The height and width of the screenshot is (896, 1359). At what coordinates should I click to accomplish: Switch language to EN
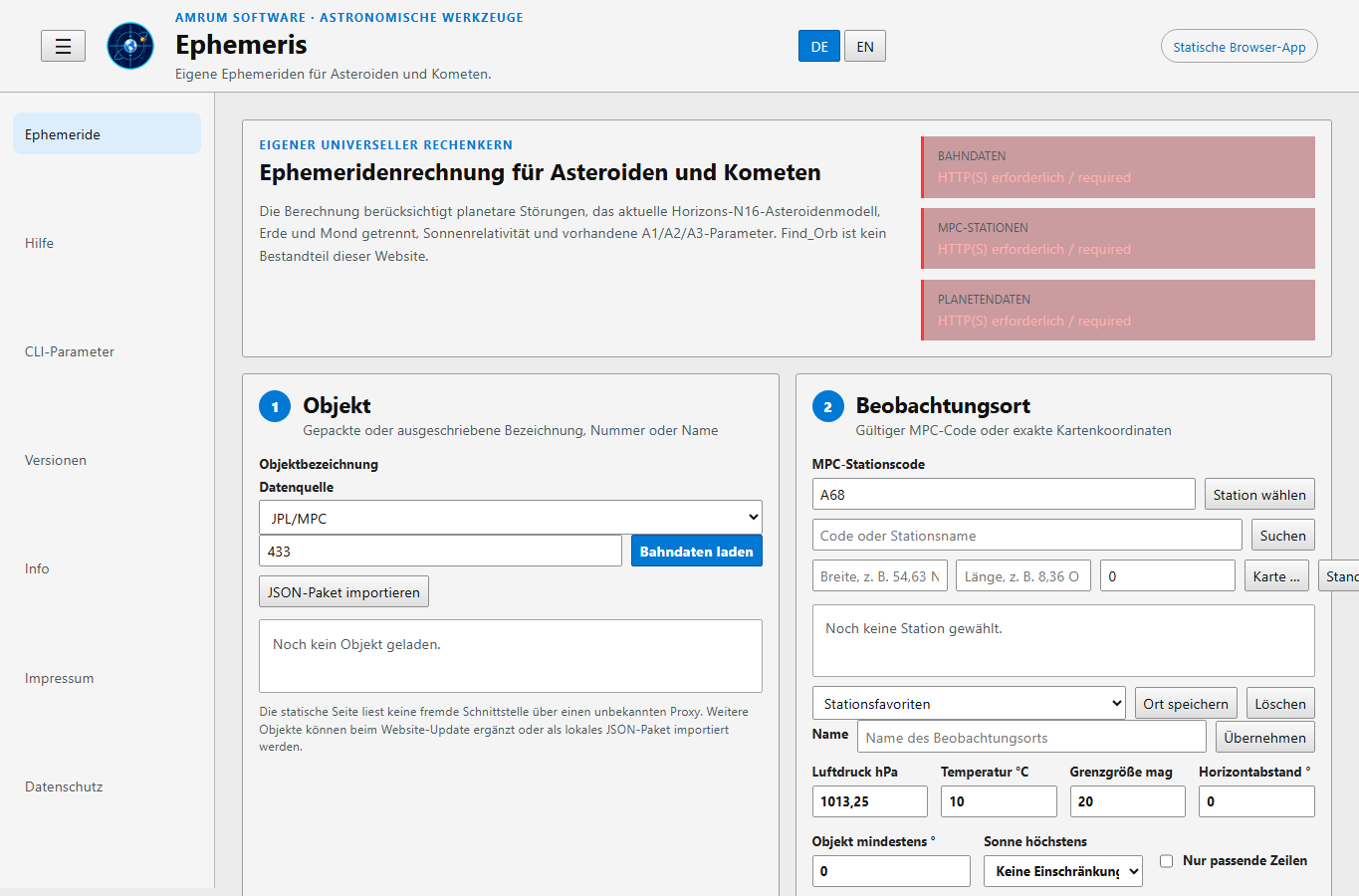click(865, 46)
